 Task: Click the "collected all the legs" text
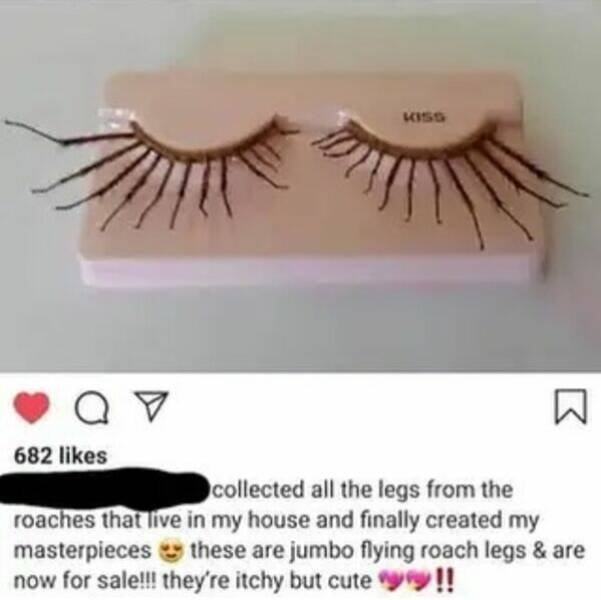point(310,490)
